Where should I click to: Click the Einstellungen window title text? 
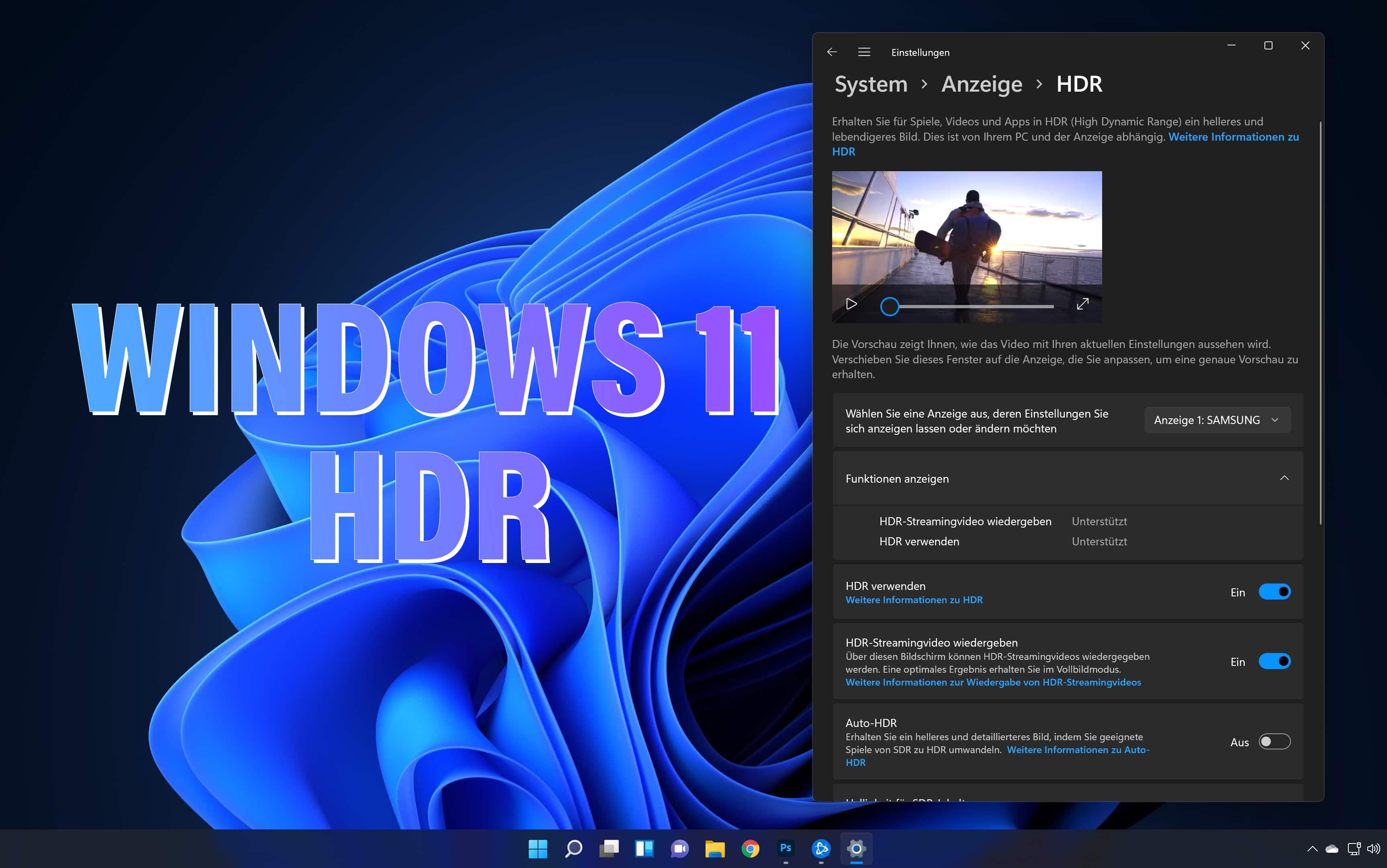920,52
